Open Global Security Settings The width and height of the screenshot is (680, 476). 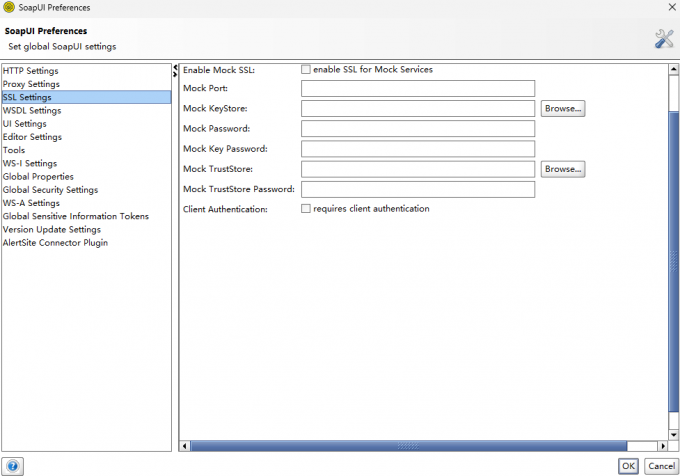tap(86, 190)
